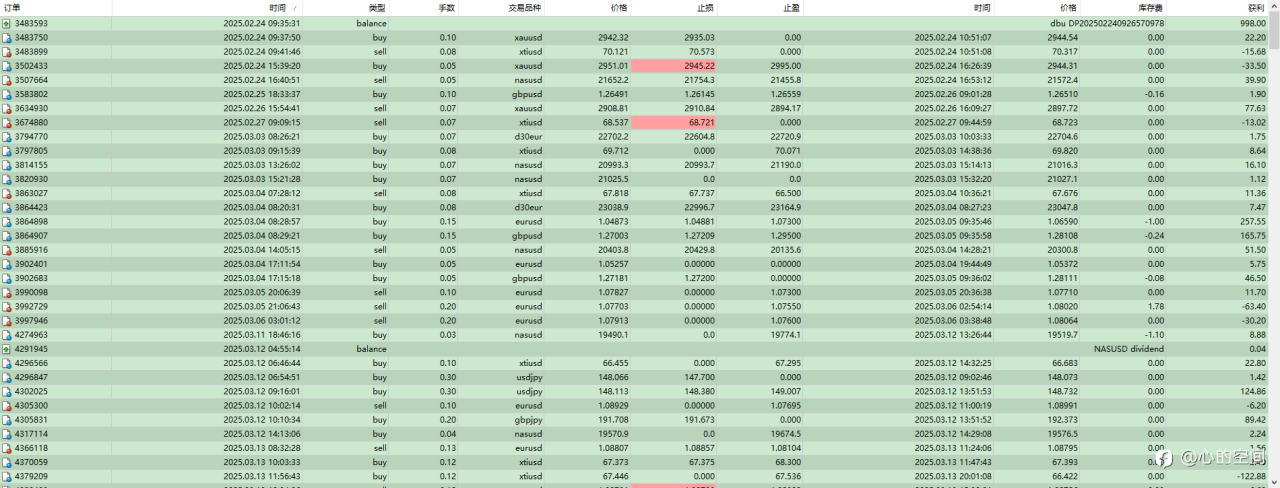Select the red stop-loss cell 2945.22
The width and height of the screenshot is (1280, 488).
(x=674, y=66)
